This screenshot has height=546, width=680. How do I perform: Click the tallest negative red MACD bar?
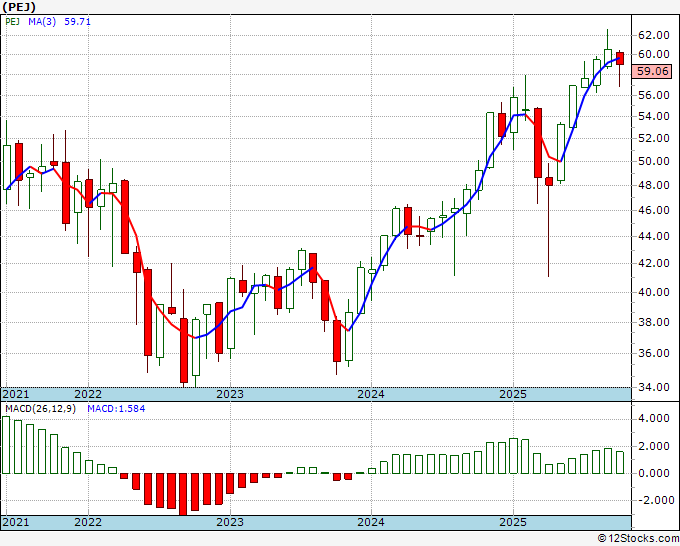(x=183, y=494)
